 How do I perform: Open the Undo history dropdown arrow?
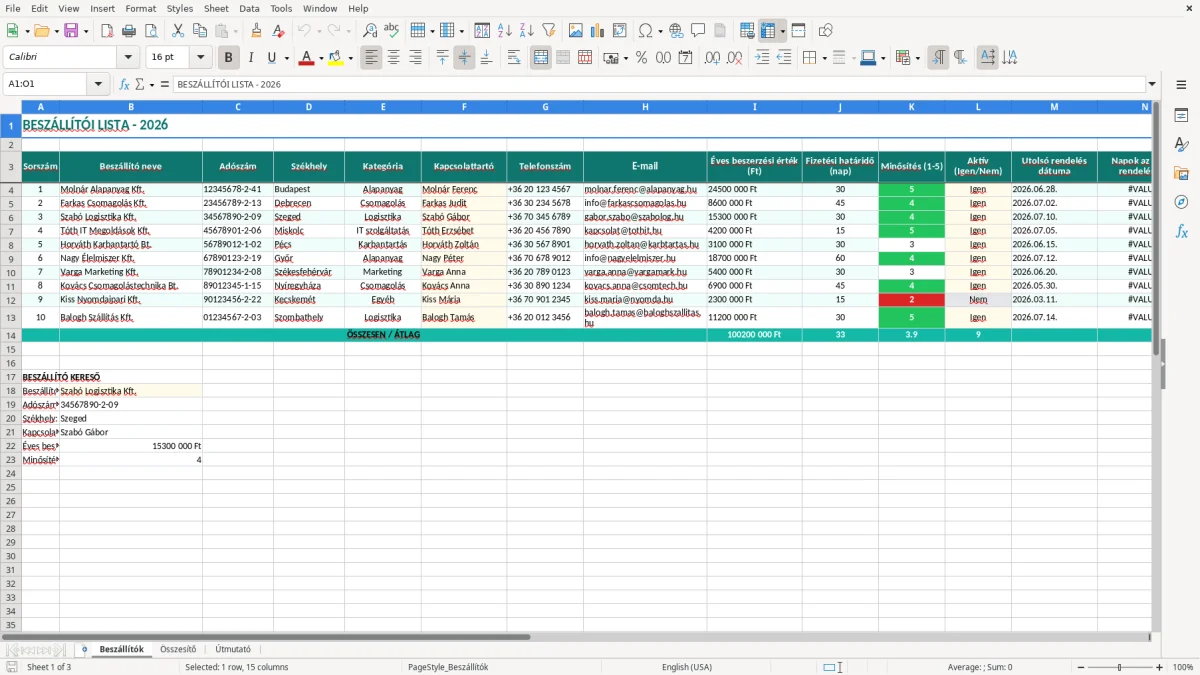click(x=318, y=31)
